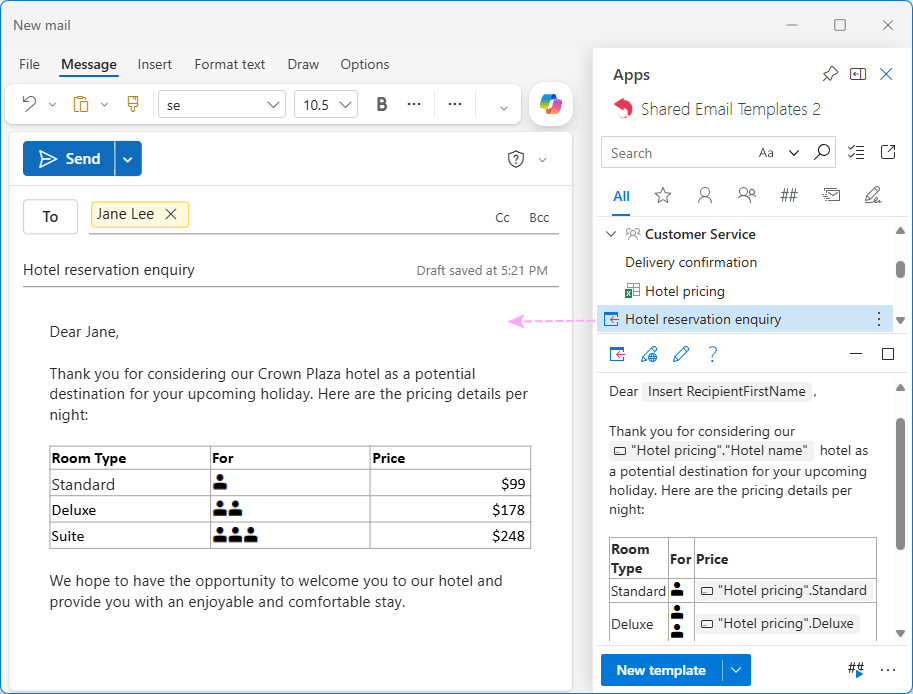Click the Undo icon in toolbar
The image size is (913, 694).
coord(29,104)
